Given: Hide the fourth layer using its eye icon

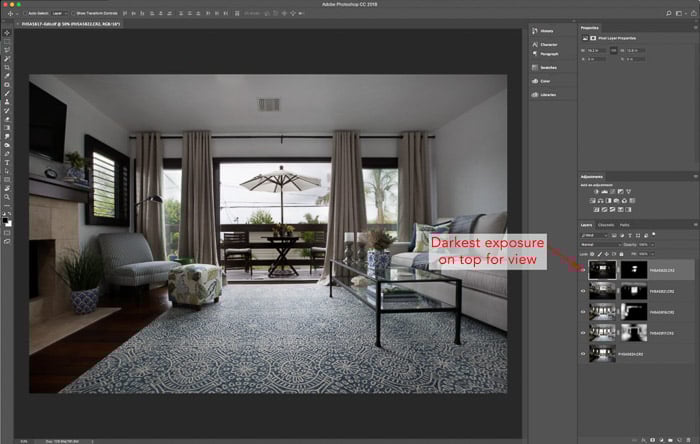Looking at the screenshot, I should click(x=583, y=333).
